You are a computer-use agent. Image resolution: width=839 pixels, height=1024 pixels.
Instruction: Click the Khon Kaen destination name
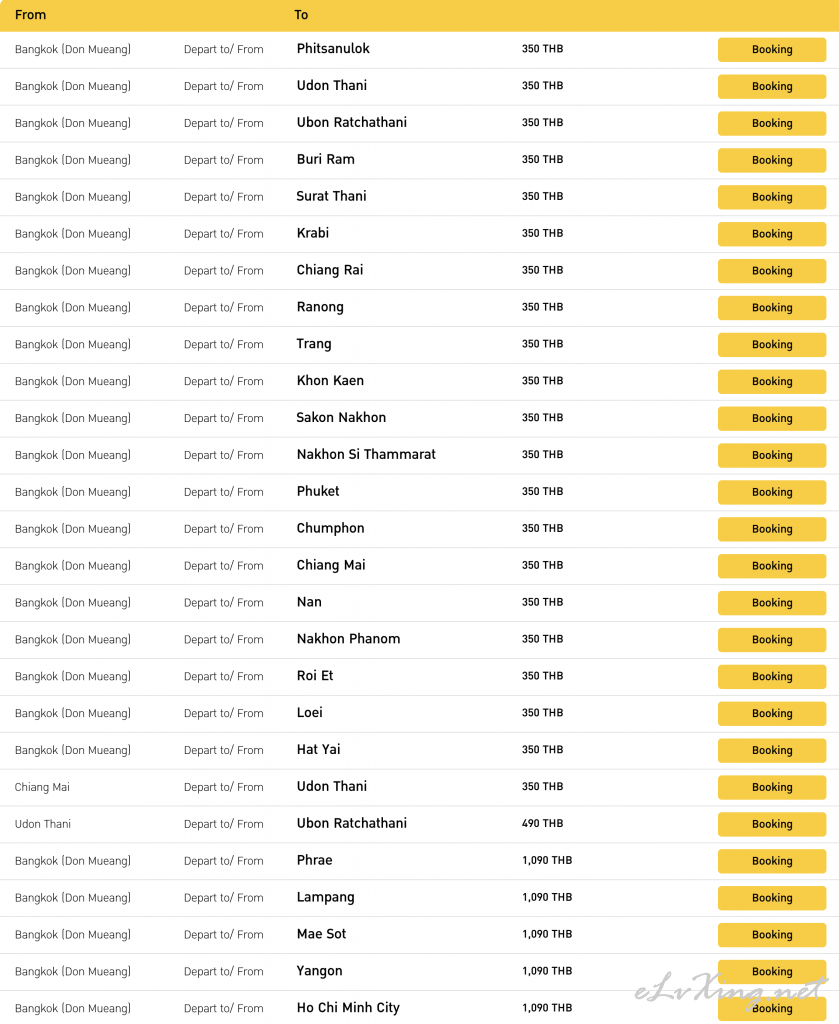(330, 381)
